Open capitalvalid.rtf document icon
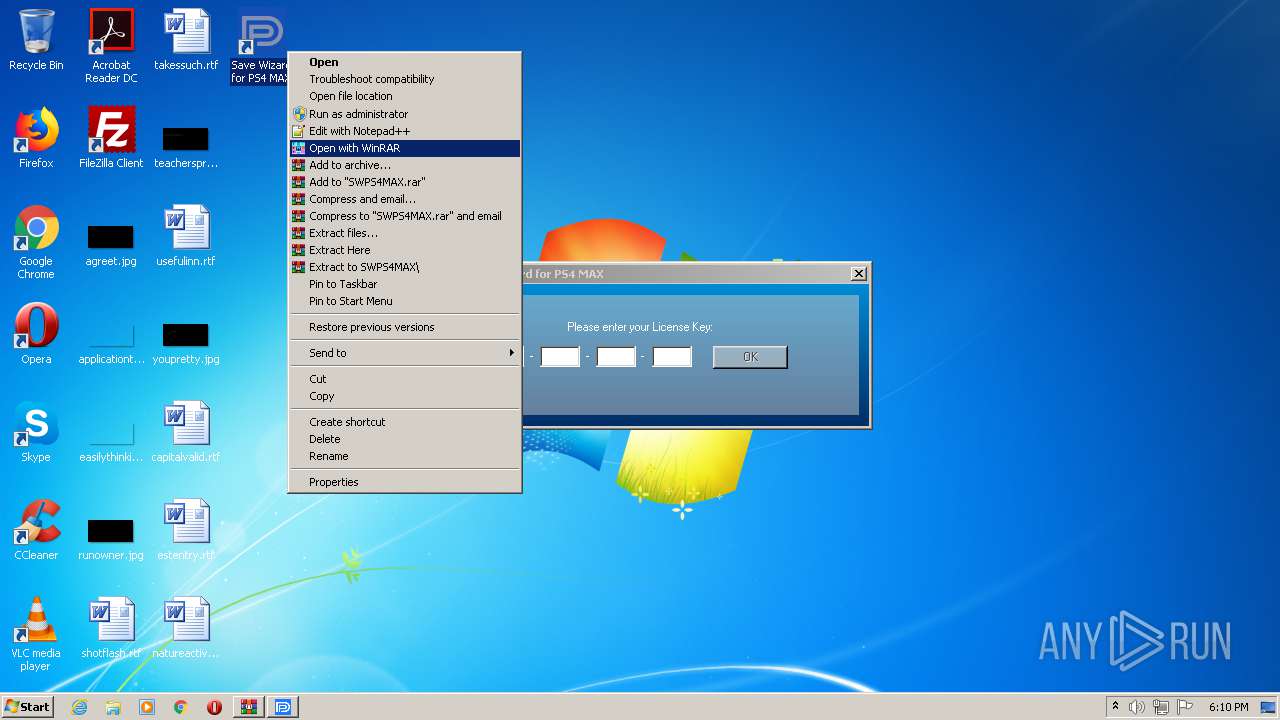1280x720 pixels. [x=186, y=432]
